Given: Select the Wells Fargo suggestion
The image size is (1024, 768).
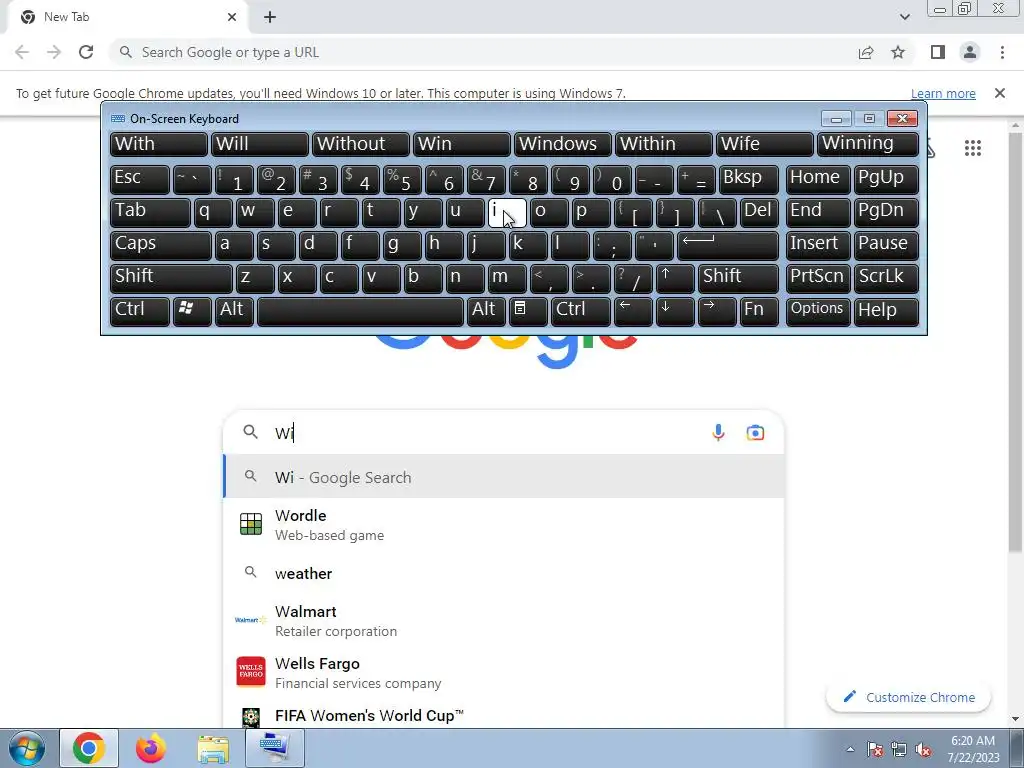Looking at the screenshot, I should point(504,673).
